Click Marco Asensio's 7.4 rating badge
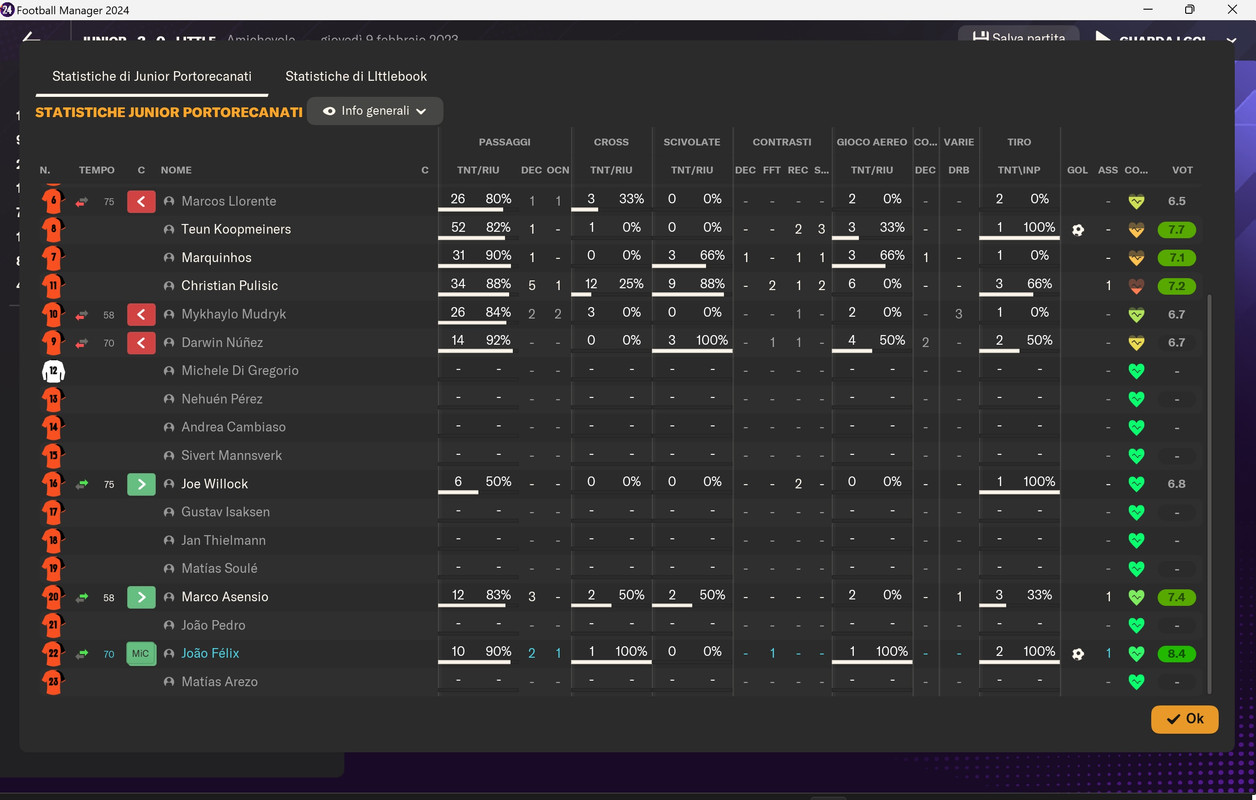 tap(1176, 597)
